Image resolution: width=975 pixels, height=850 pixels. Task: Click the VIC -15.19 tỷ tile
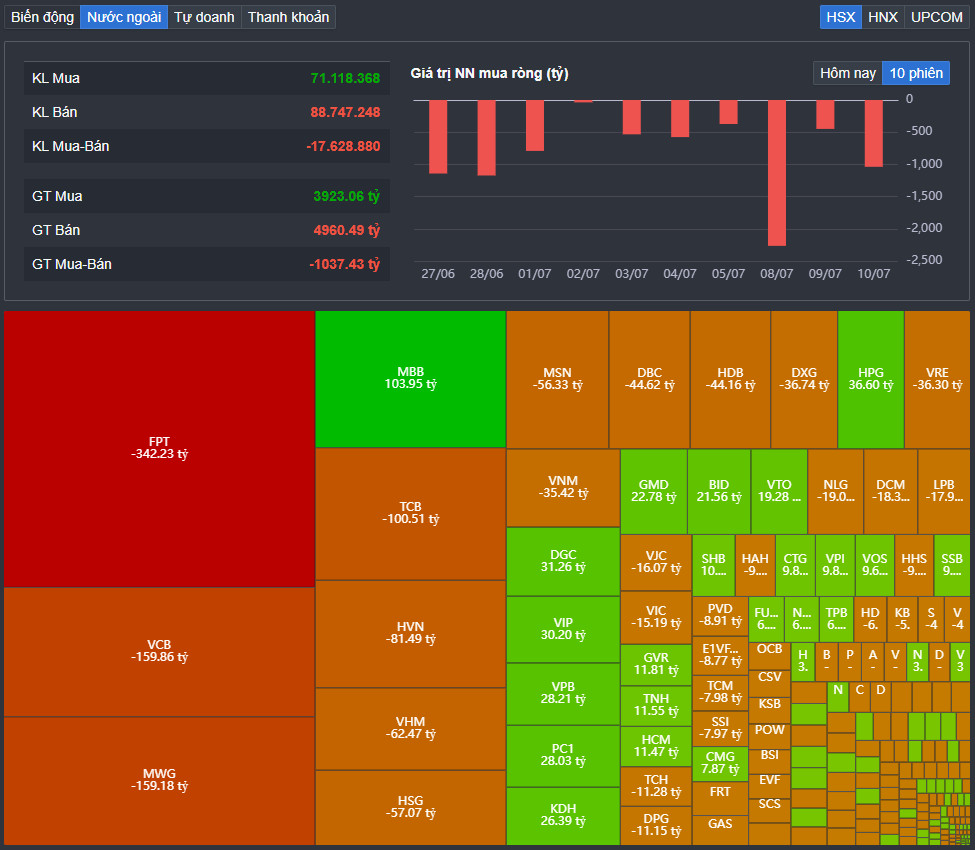(x=656, y=617)
